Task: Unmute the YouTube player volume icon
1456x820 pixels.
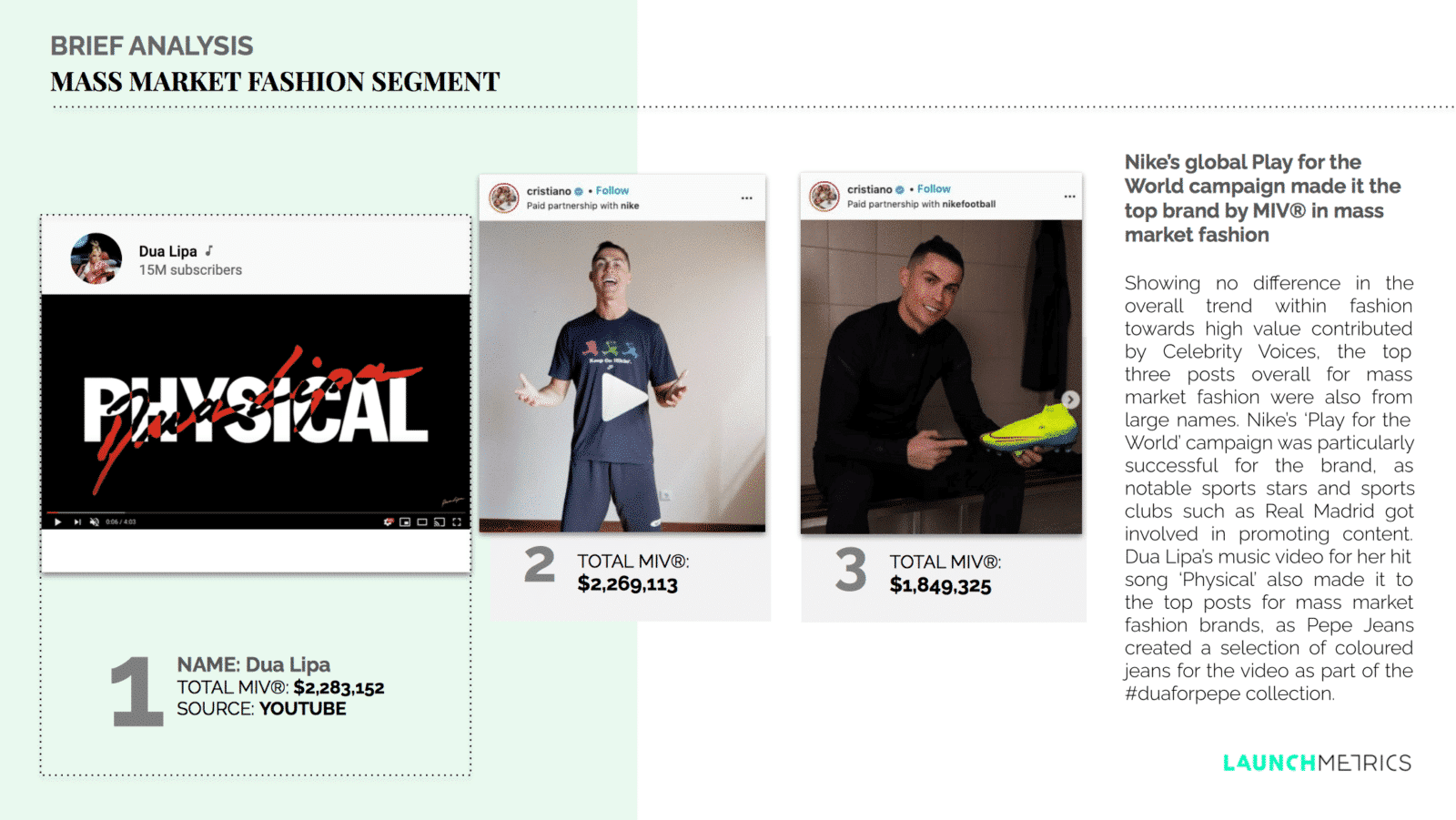Action: click(94, 521)
